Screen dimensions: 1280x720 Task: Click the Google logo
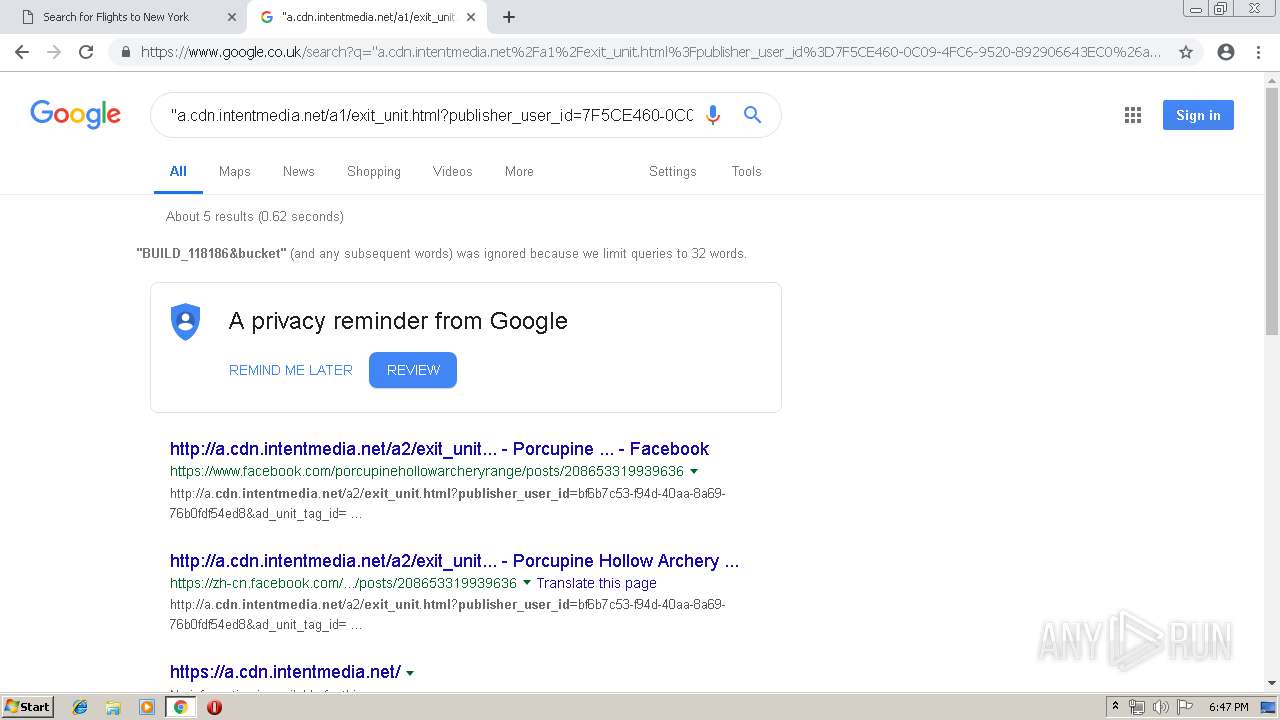pos(76,114)
